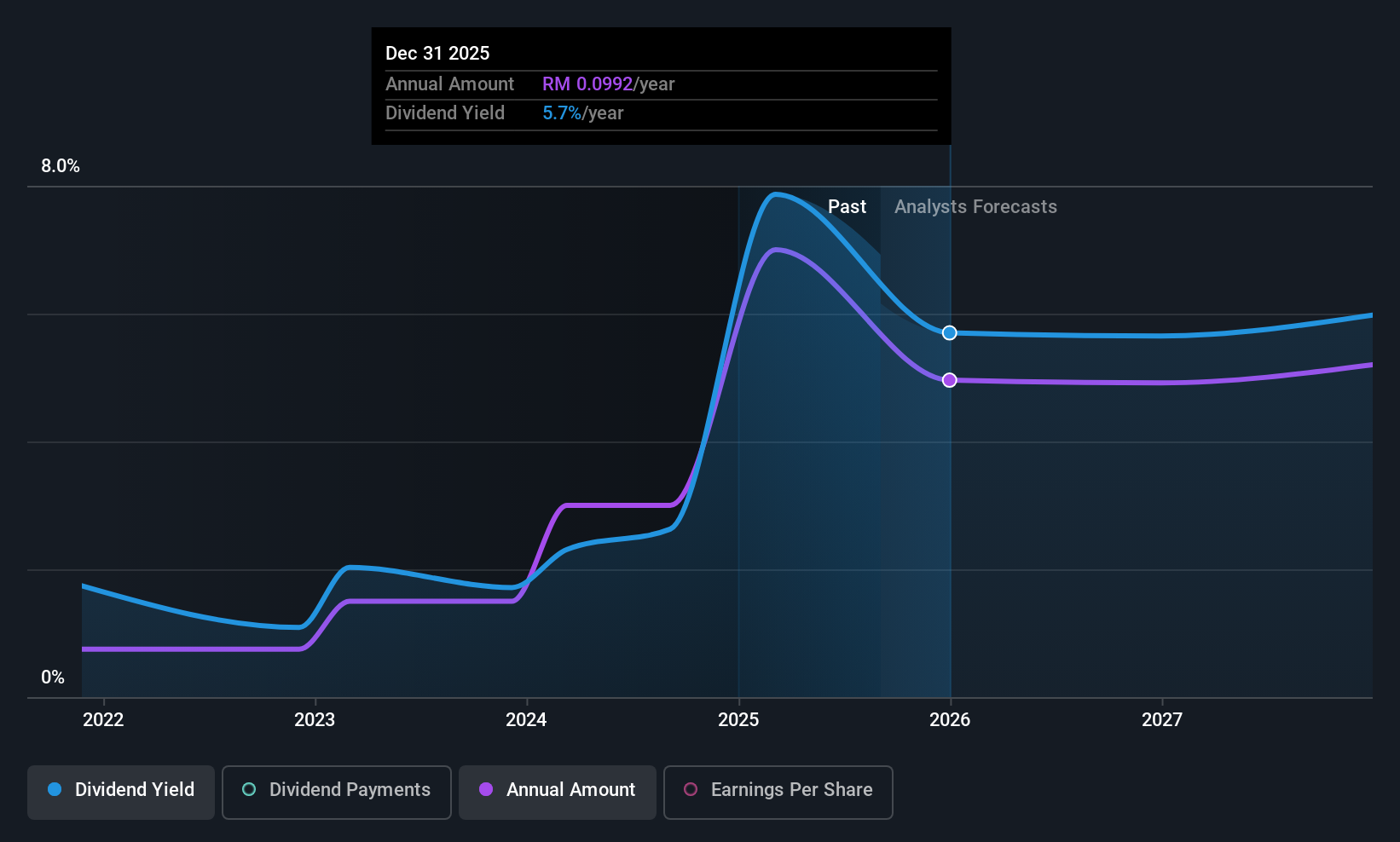Click the 2022 x-axis label
1400x842 pixels.
[103, 720]
